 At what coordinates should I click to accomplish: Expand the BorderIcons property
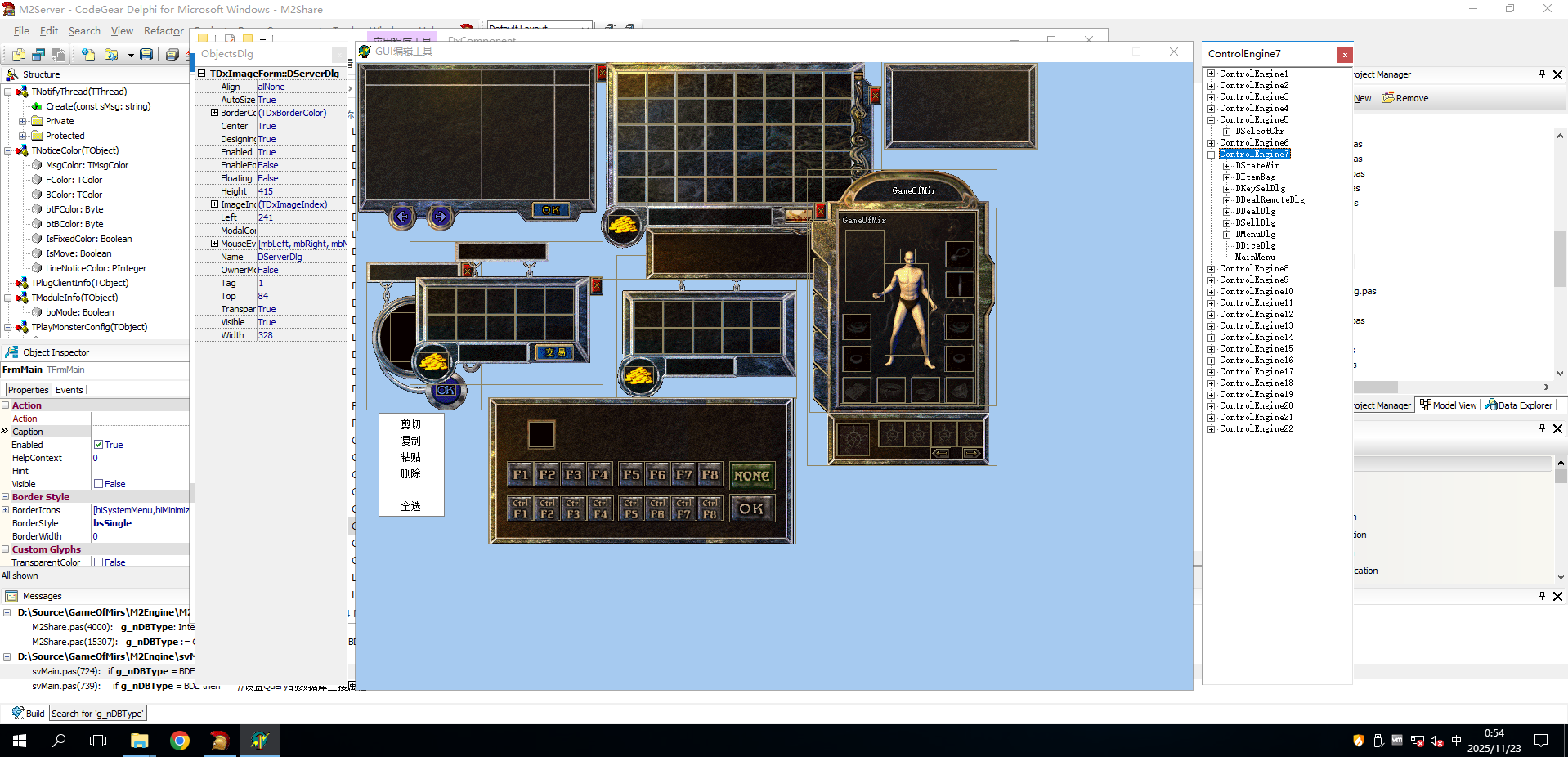point(6,510)
